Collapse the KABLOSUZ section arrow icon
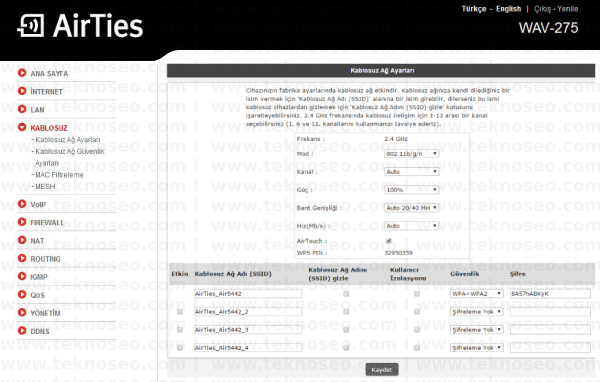Viewport: 600px width, 382px height. 22,127
